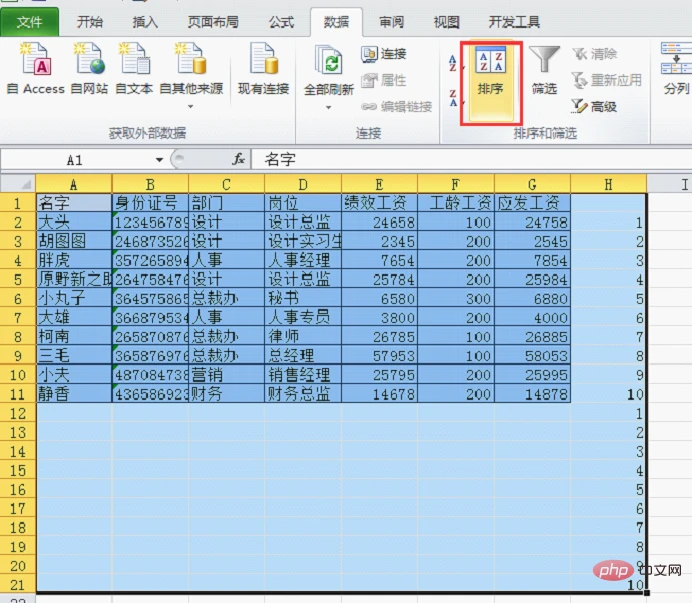Image resolution: width=692 pixels, height=603 pixels.
Task: Select row 21 header
Action: (18, 584)
